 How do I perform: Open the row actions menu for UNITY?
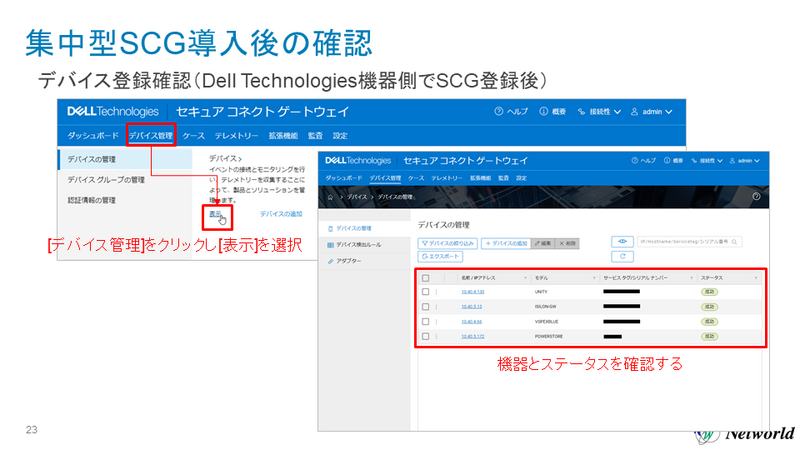coord(436,292)
